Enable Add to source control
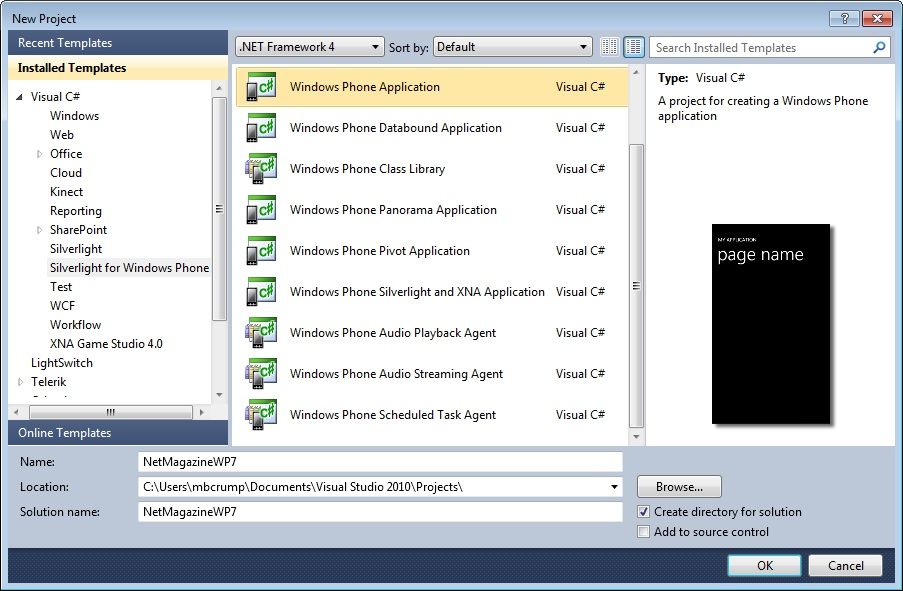903x591 pixels. (644, 532)
